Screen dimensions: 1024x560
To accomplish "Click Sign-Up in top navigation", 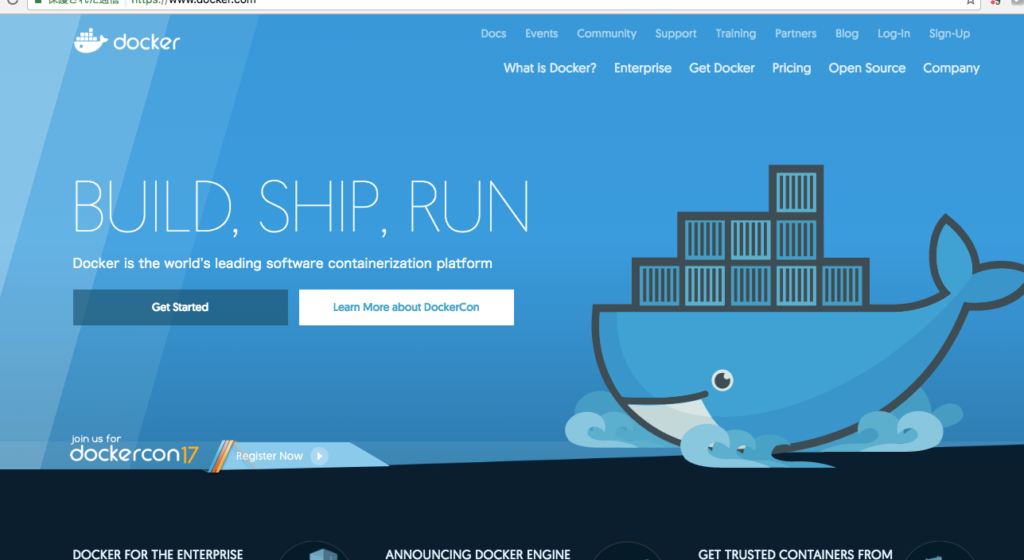I will tap(949, 34).
